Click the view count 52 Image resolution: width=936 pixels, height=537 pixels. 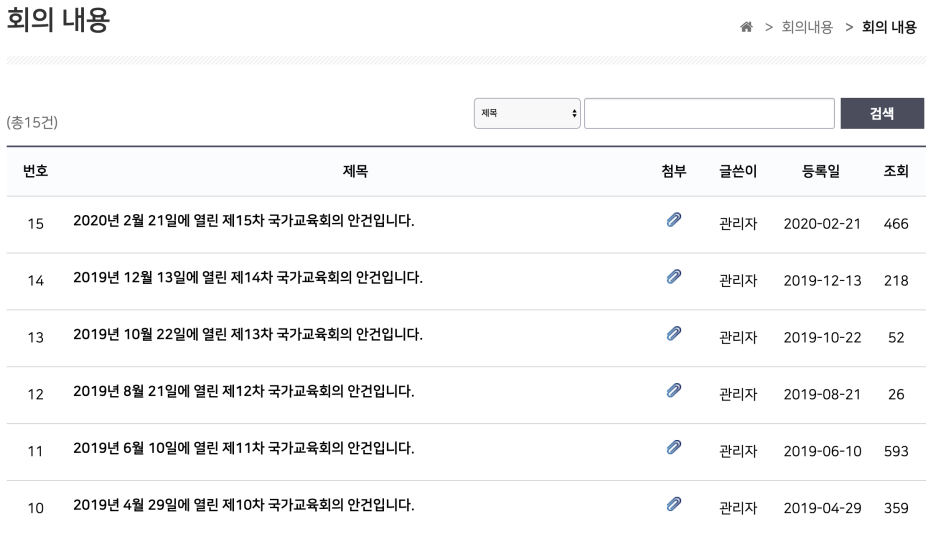(896, 338)
